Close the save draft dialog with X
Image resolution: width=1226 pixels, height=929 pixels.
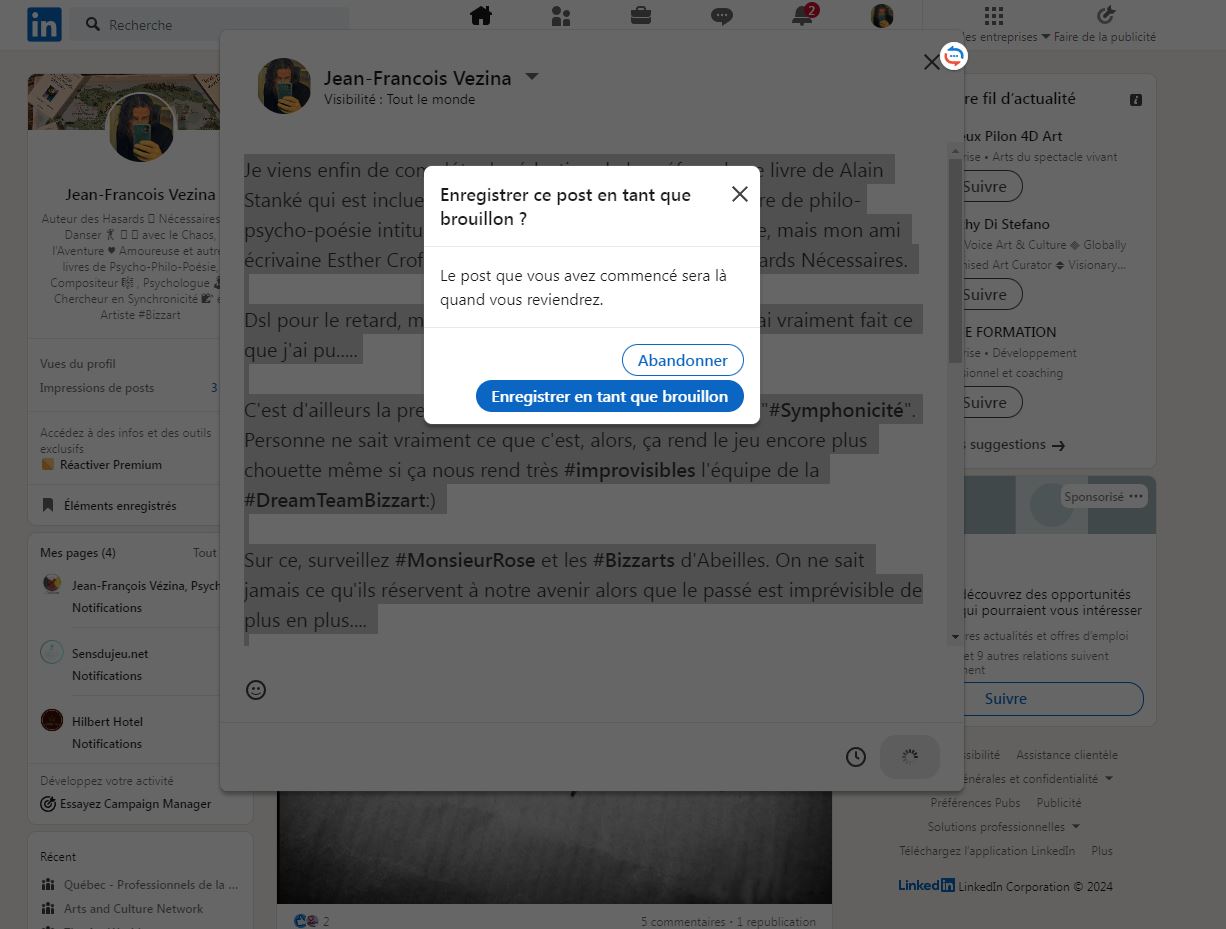coord(740,194)
